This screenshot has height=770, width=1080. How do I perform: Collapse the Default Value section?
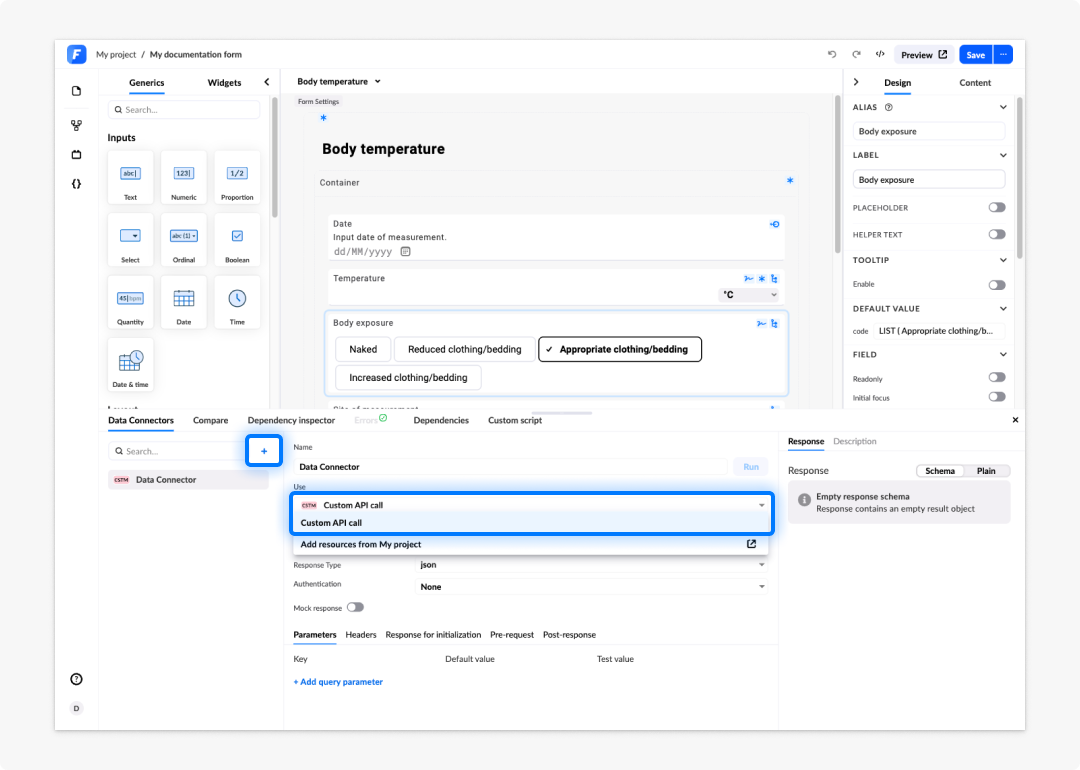(1003, 309)
